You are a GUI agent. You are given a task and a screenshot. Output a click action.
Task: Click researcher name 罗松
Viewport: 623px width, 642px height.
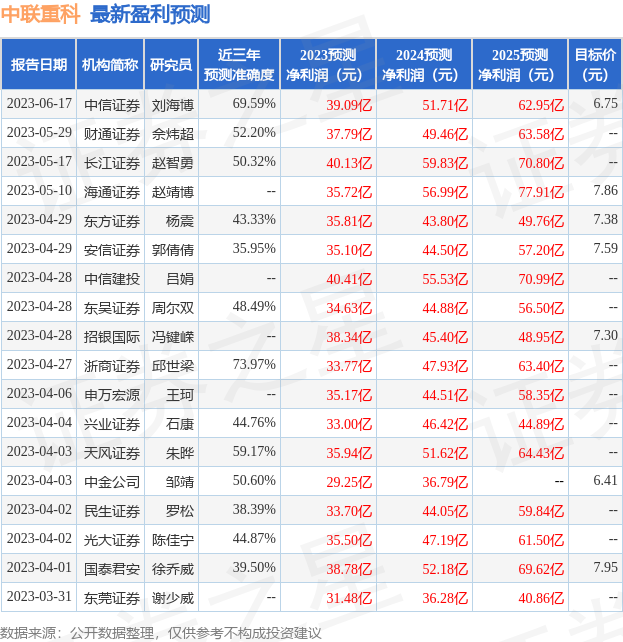(x=180, y=511)
